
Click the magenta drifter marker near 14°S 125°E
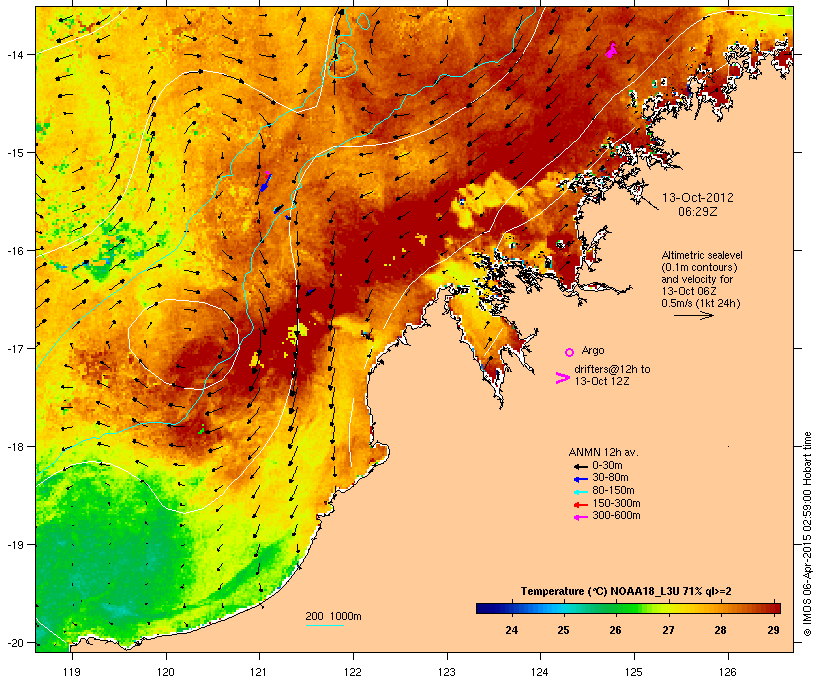[x=611, y=51]
